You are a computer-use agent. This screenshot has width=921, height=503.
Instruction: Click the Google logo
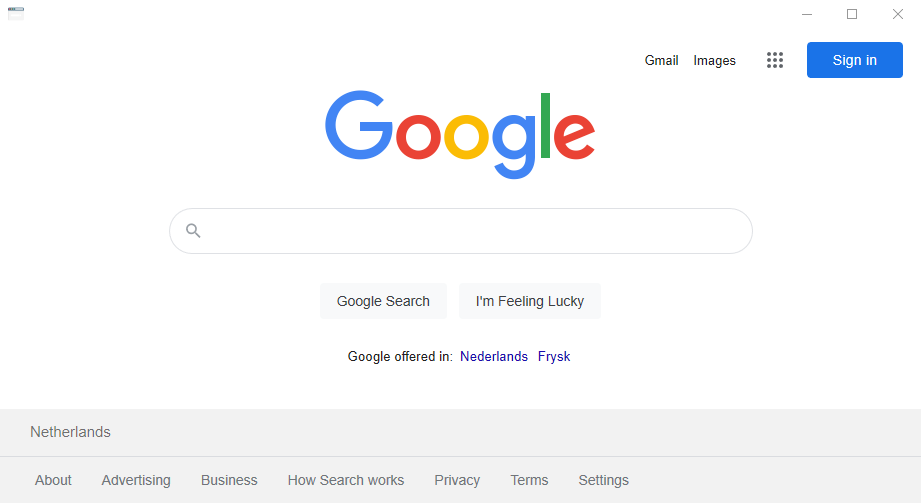(x=460, y=135)
